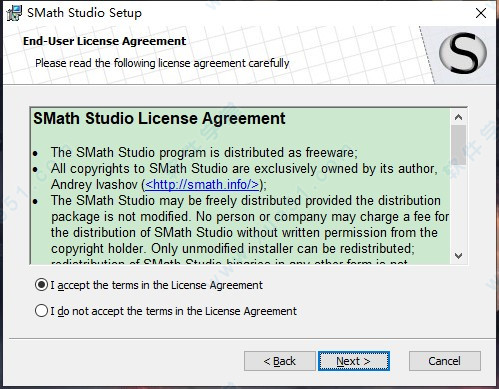Click the 'SMath Studio License Agreement' heading
The image size is (499, 389).
click(x=159, y=119)
